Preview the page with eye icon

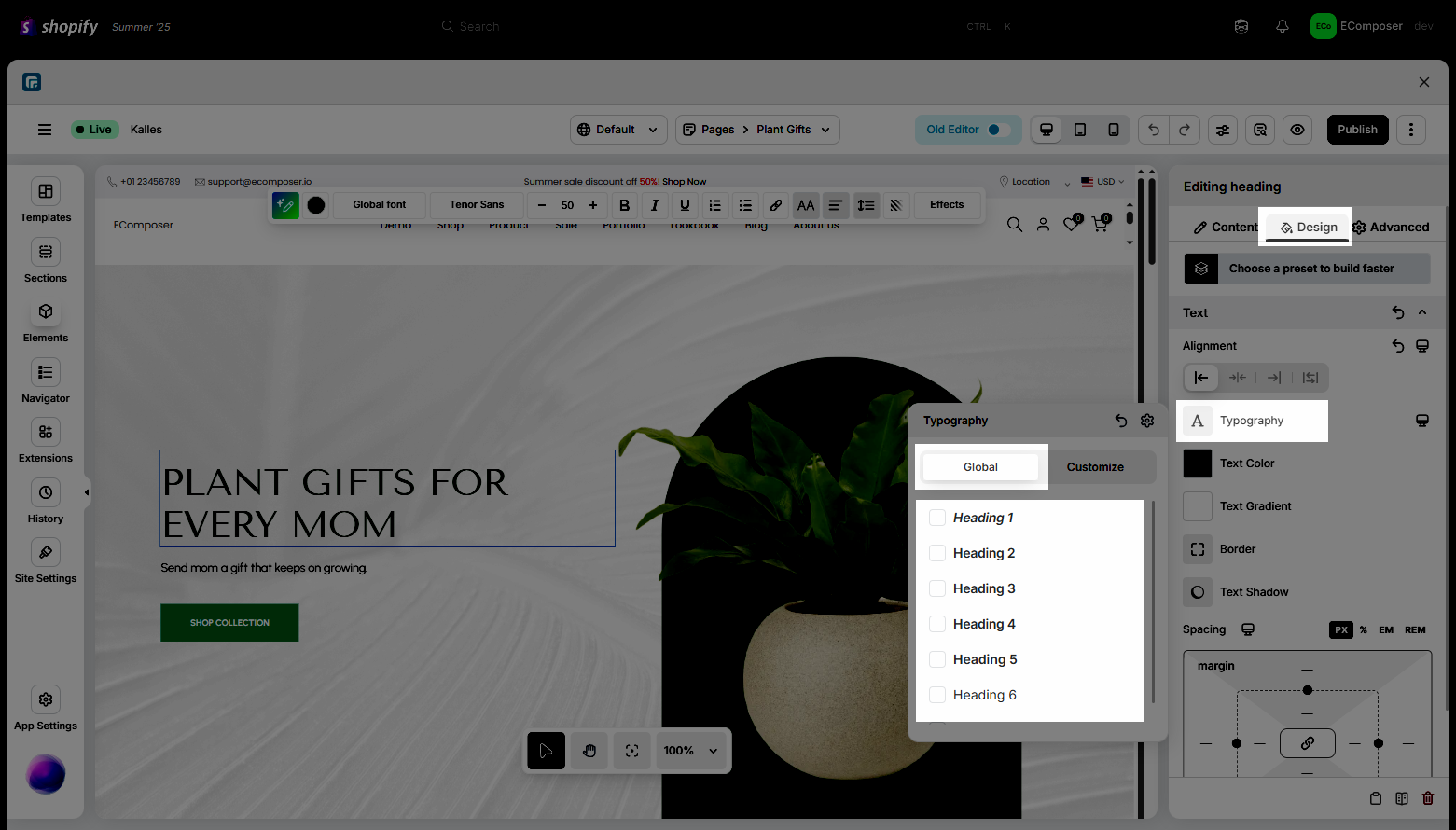pyautogui.click(x=1297, y=130)
